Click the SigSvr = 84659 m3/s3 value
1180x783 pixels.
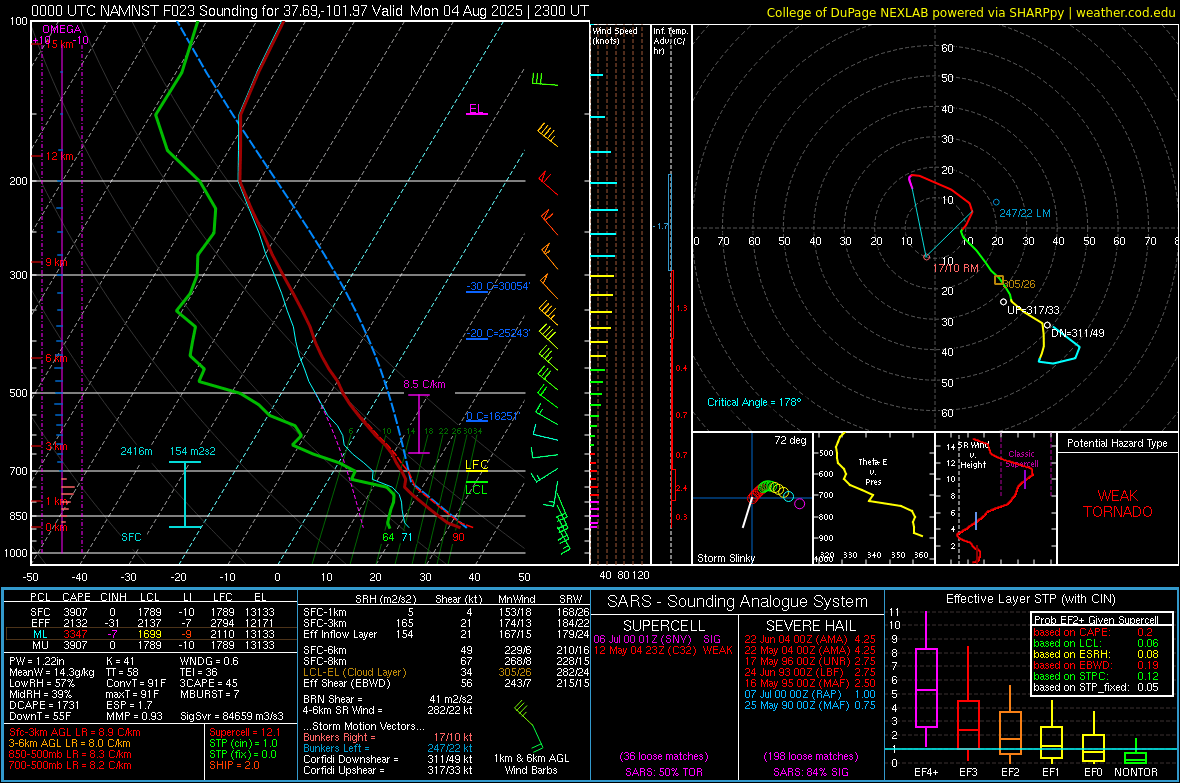pos(232,716)
